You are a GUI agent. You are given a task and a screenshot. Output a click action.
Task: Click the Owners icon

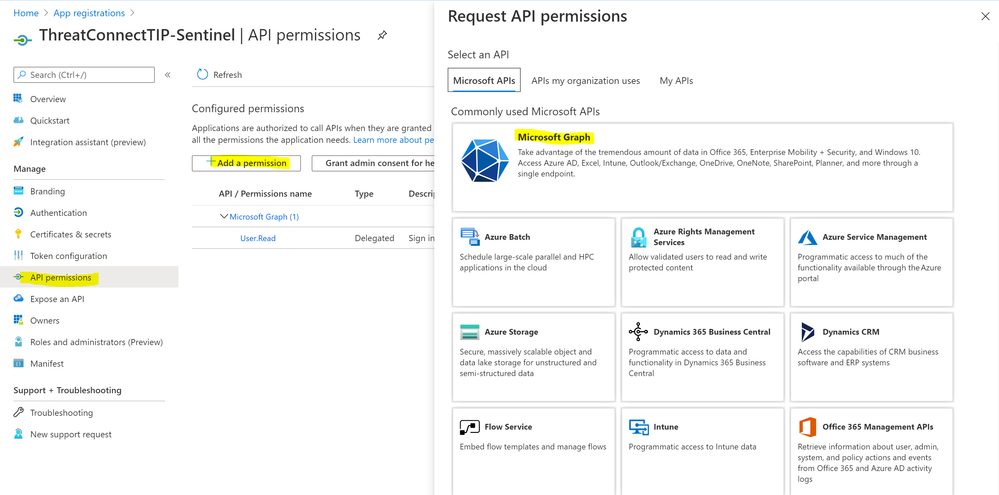pos(18,320)
